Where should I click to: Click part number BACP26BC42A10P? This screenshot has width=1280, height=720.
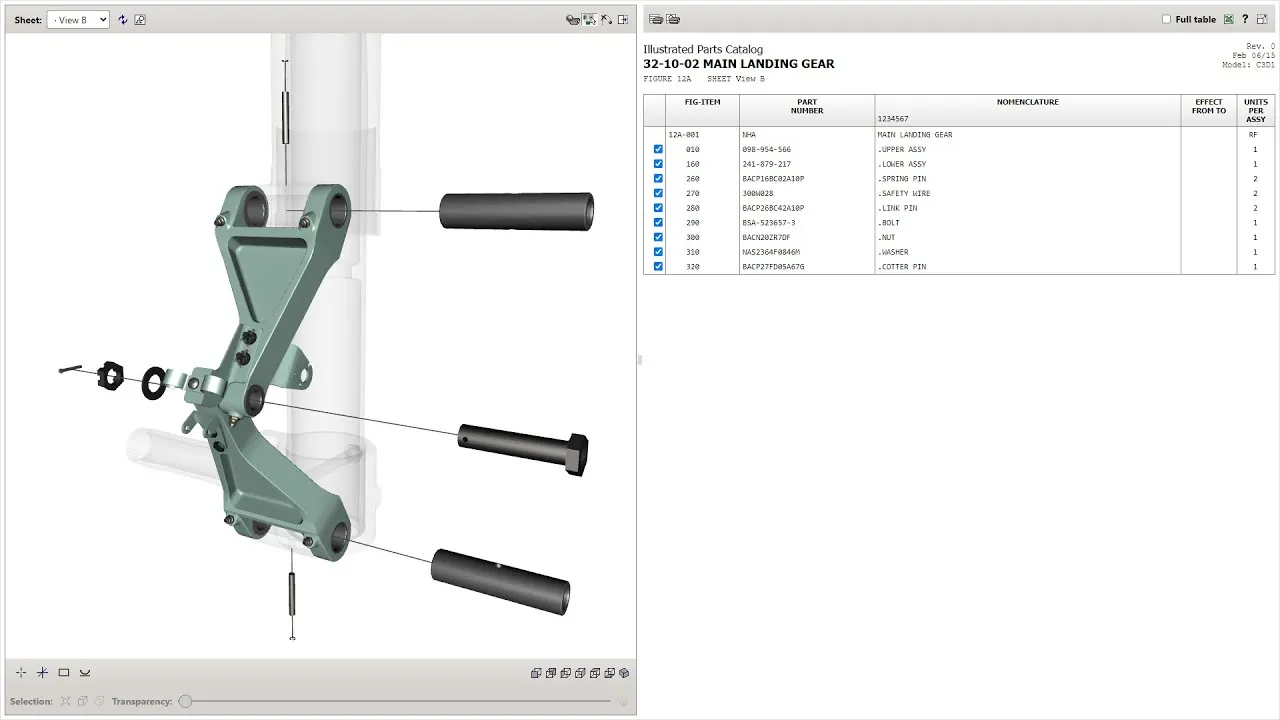click(773, 208)
